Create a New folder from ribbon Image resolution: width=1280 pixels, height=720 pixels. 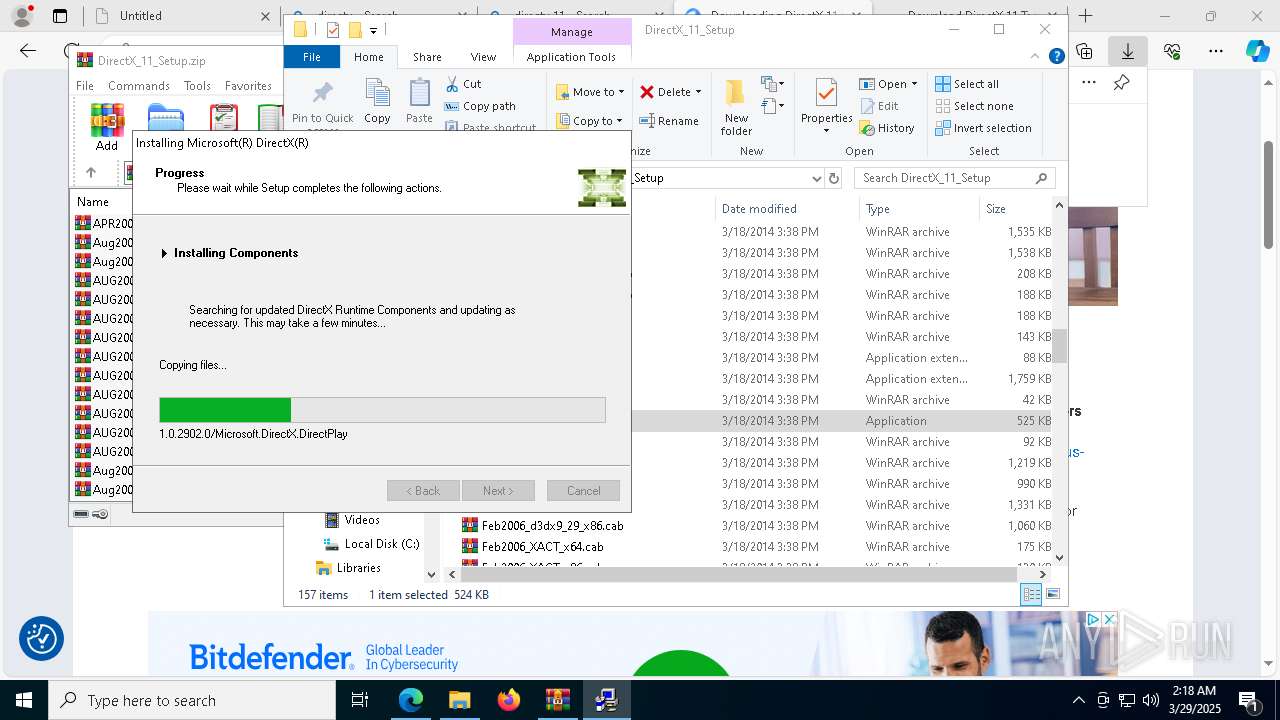[x=736, y=106]
